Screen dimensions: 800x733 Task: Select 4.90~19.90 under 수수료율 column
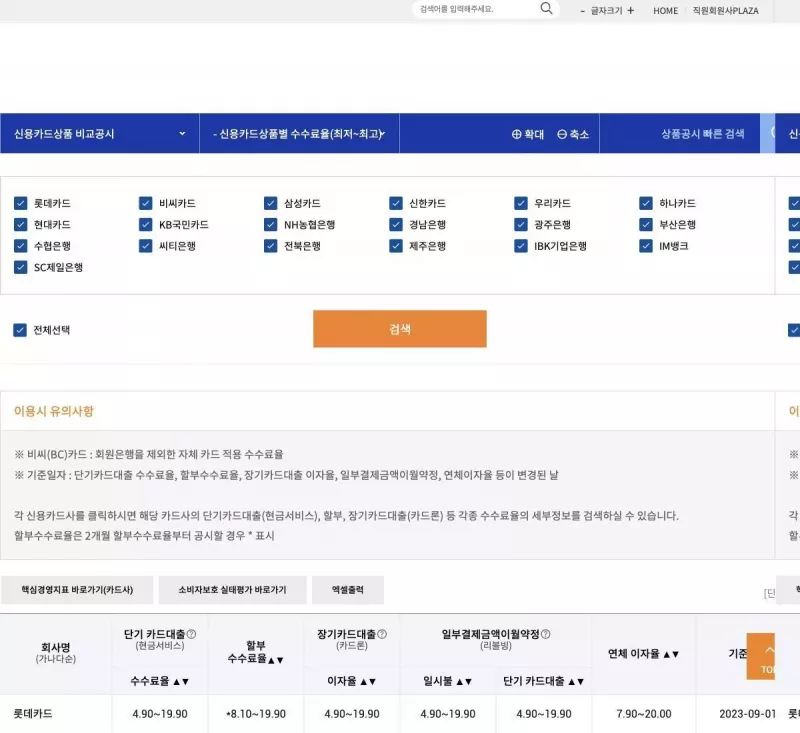click(x=160, y=714)
